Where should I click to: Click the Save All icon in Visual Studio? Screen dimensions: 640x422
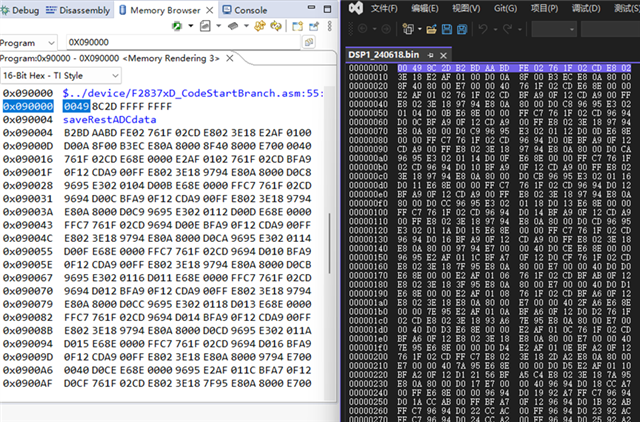(462, 29)
